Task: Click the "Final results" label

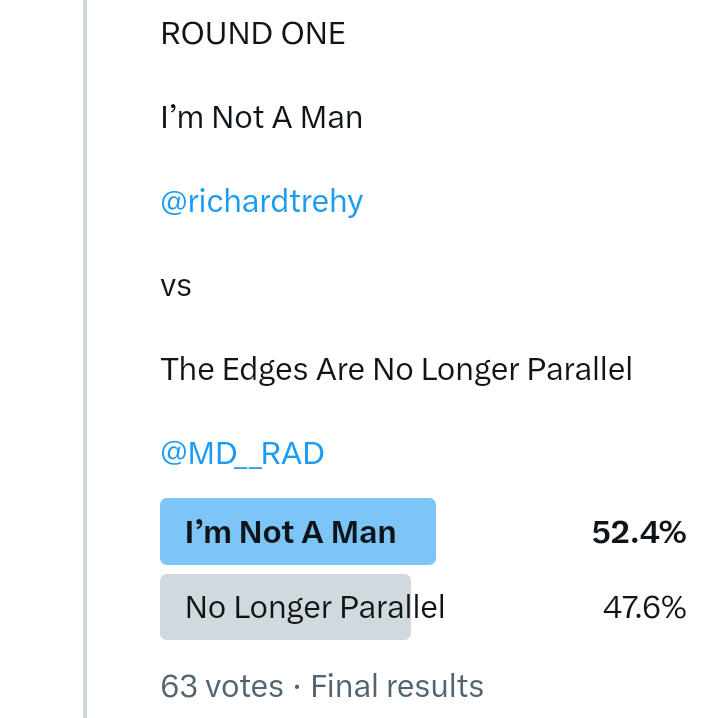Action: point(397,686)
